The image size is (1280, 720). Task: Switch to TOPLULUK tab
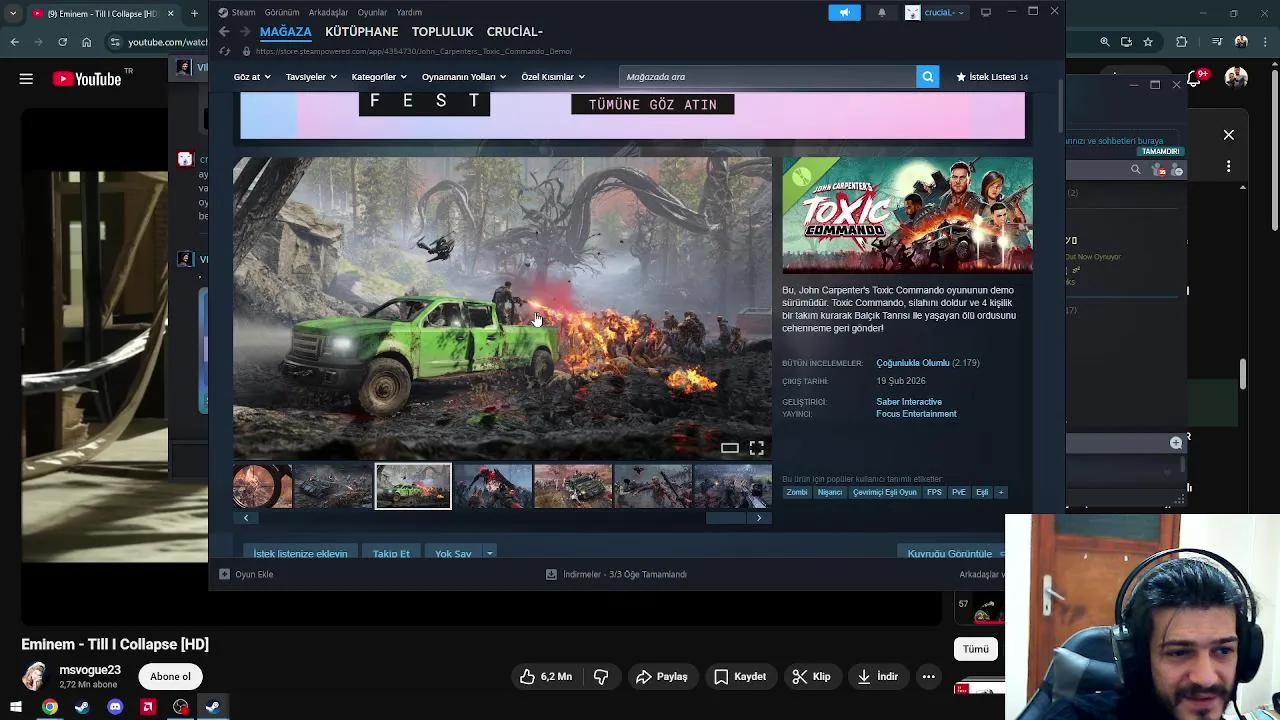pyautogui.click(x=442, y=32)
